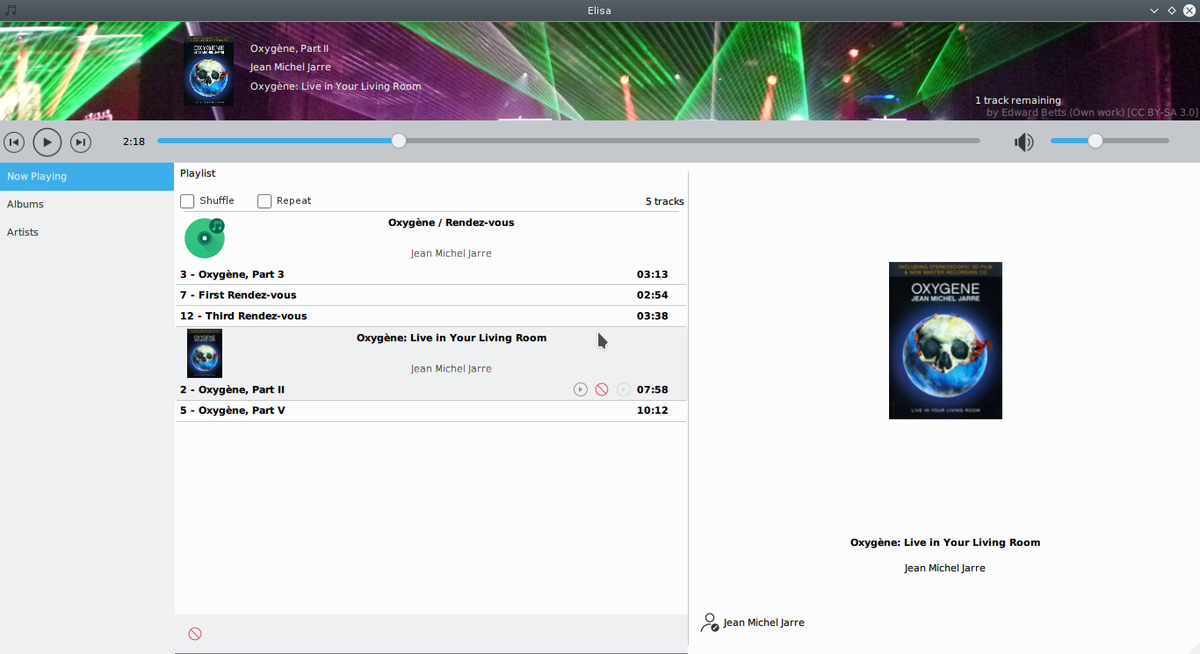The width and height of the screenshot is (1200, 654).
Task: Click the artist icon beside Jean Michel Jarre
Action: tap(709, 622)
